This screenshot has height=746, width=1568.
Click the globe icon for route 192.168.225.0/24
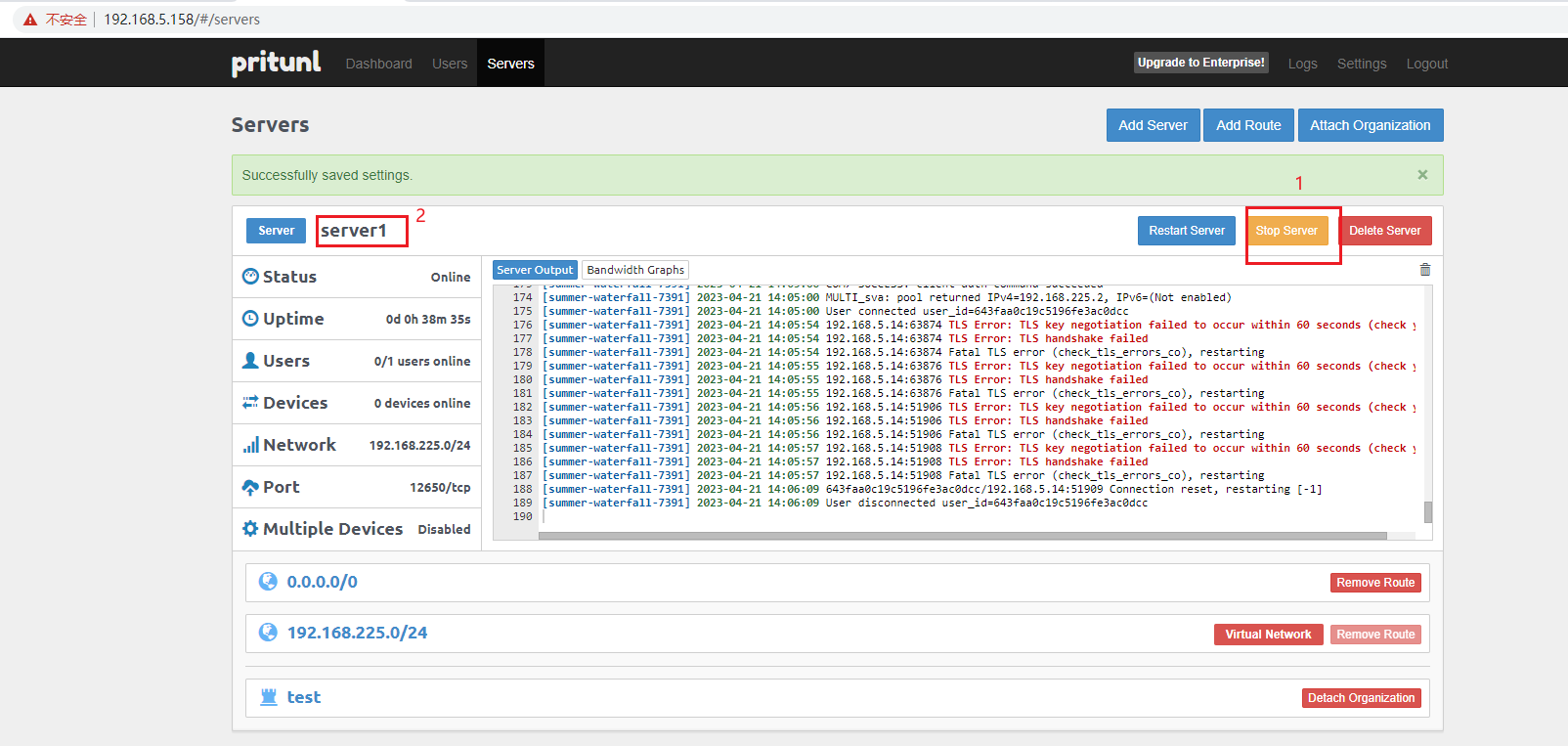click(268, 633)
